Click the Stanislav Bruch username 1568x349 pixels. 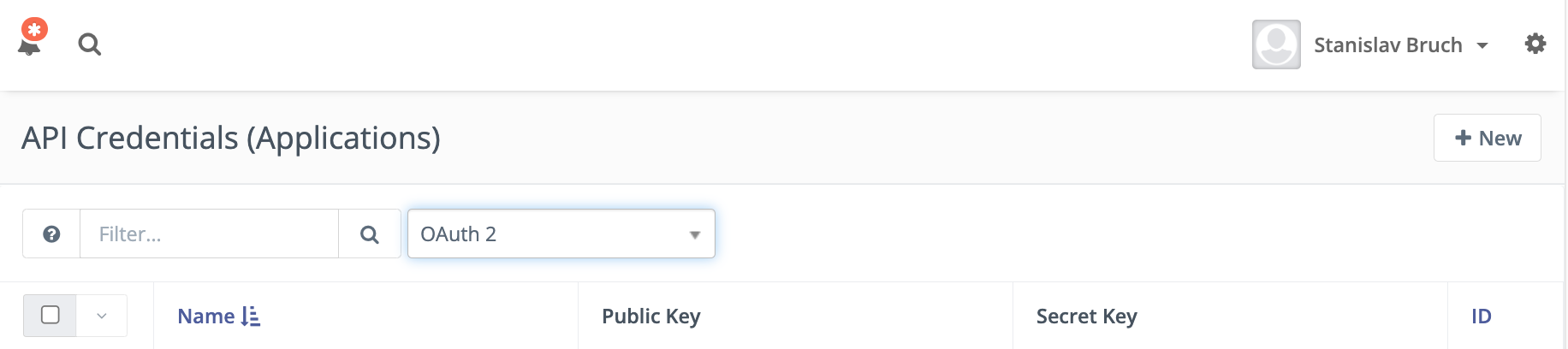pos(1387,45)
